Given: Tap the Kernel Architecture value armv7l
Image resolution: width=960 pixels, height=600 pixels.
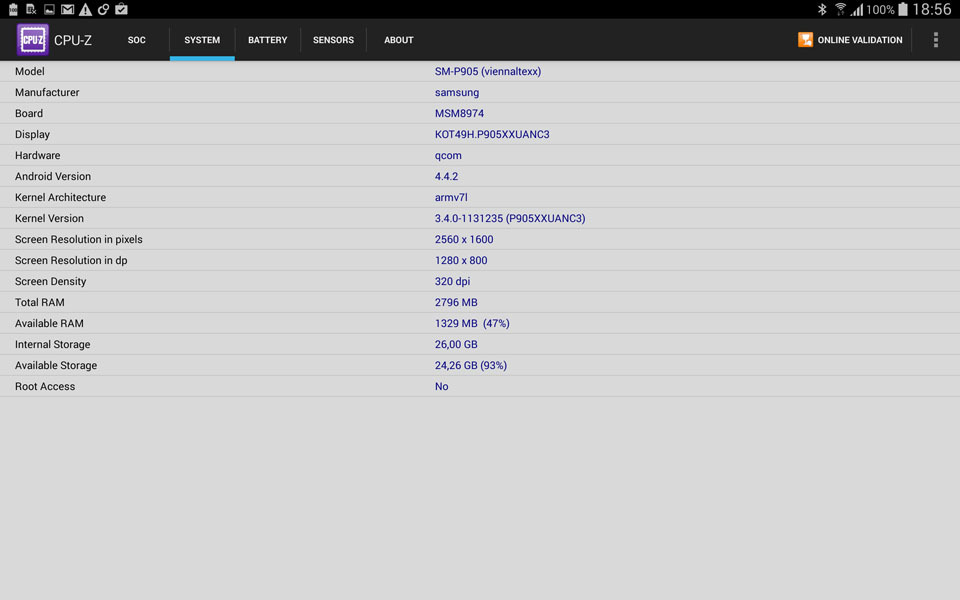Looking at the screenshot, I should pos(451,197).
